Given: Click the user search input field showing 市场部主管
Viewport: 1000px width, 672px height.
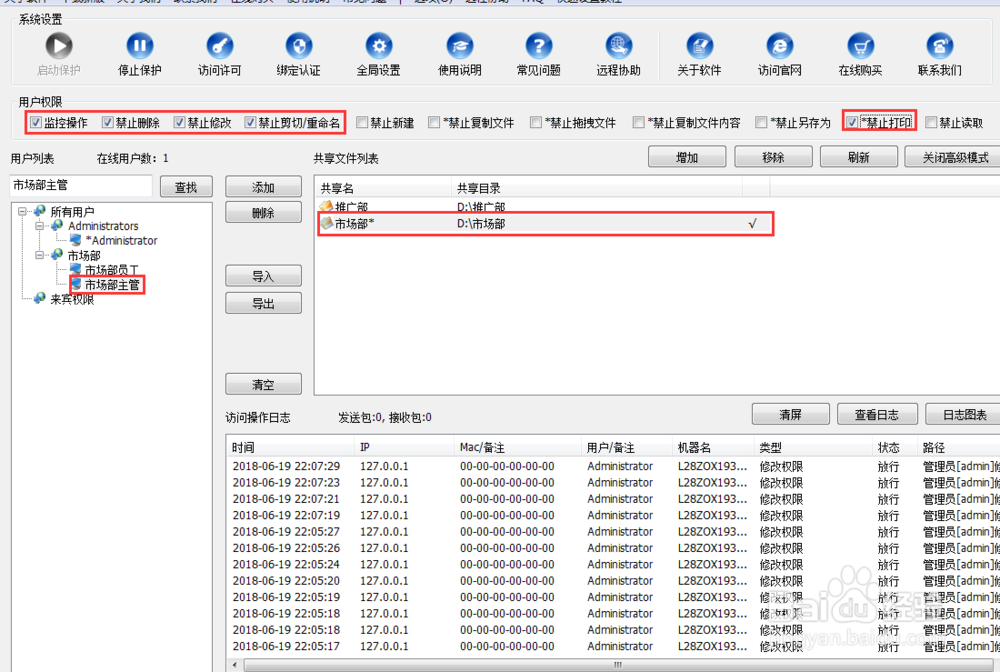Looking at the screenshot, I should (80, 185).
